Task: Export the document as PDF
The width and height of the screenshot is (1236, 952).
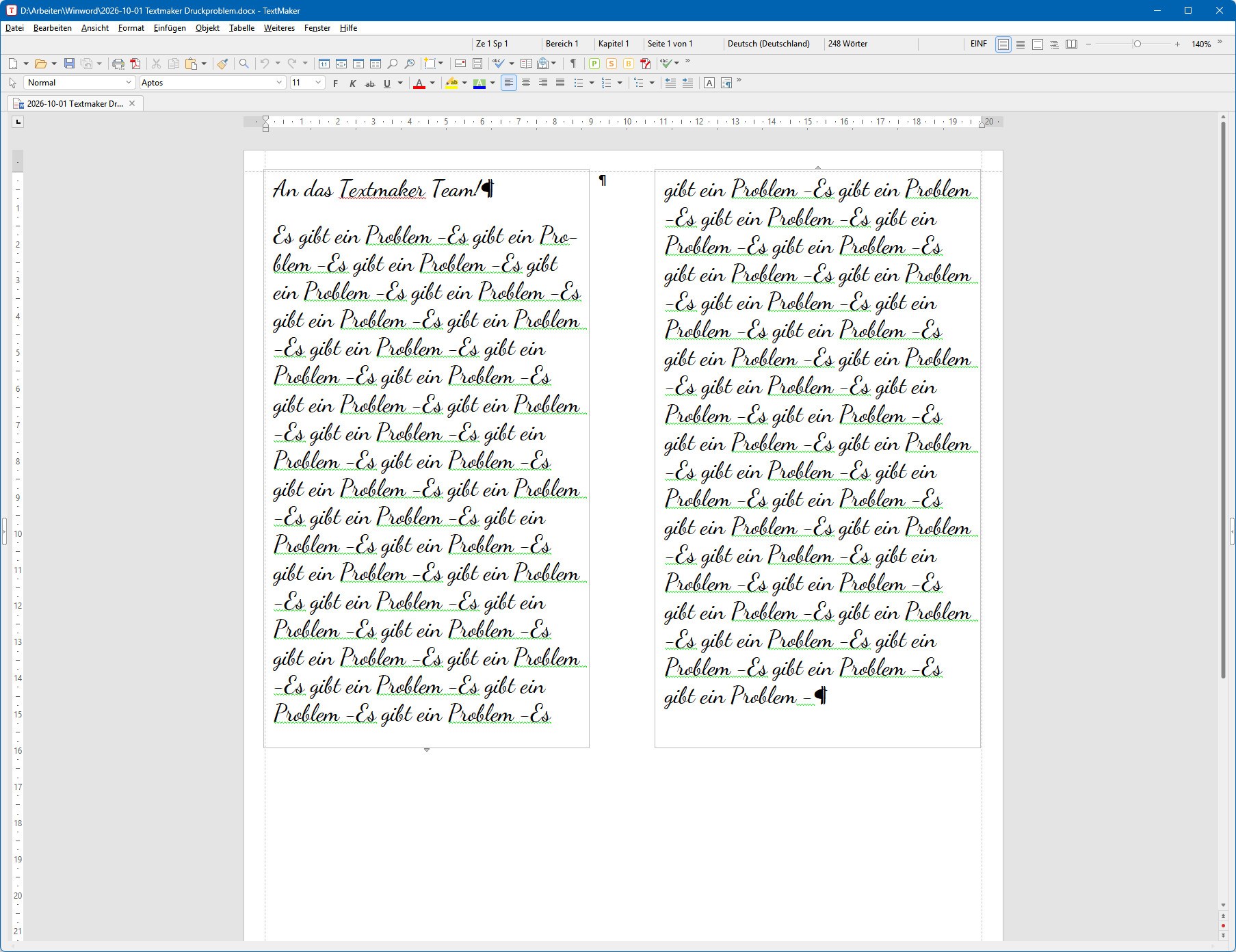Action: point(135,64)
